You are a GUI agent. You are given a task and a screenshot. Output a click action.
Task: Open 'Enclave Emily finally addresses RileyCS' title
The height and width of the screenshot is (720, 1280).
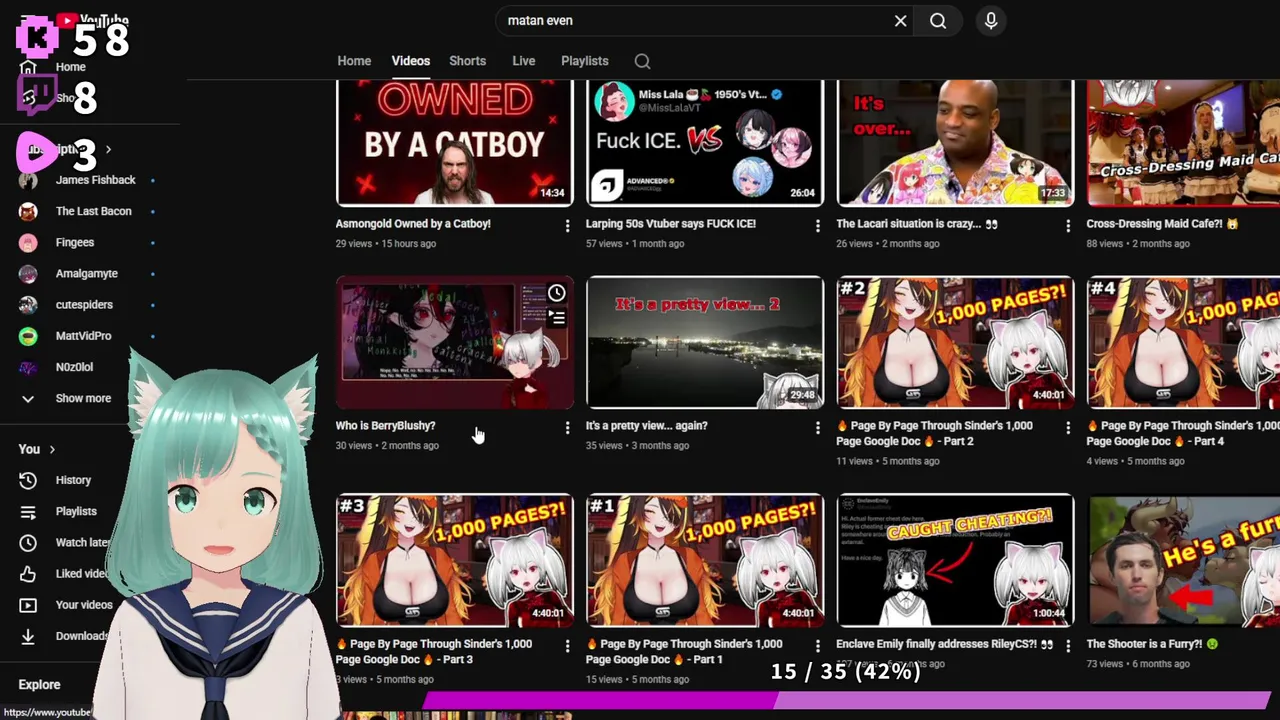tap(944, 644)
